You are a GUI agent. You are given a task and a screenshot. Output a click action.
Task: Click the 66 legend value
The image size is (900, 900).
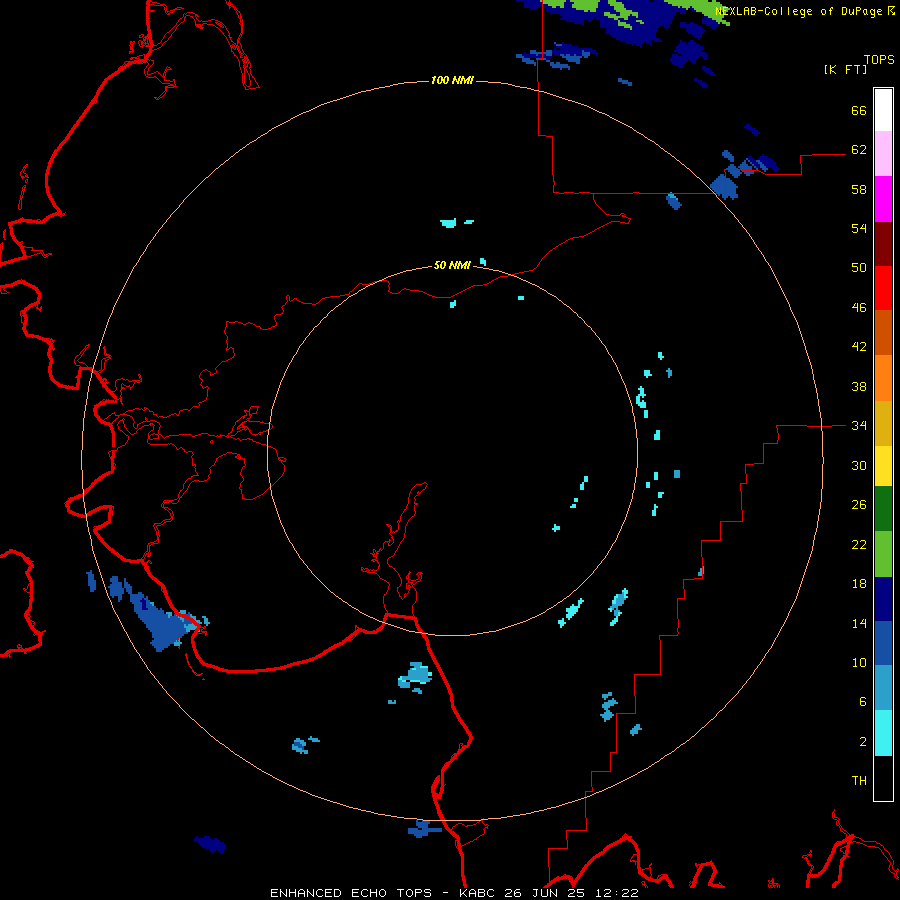859,110
